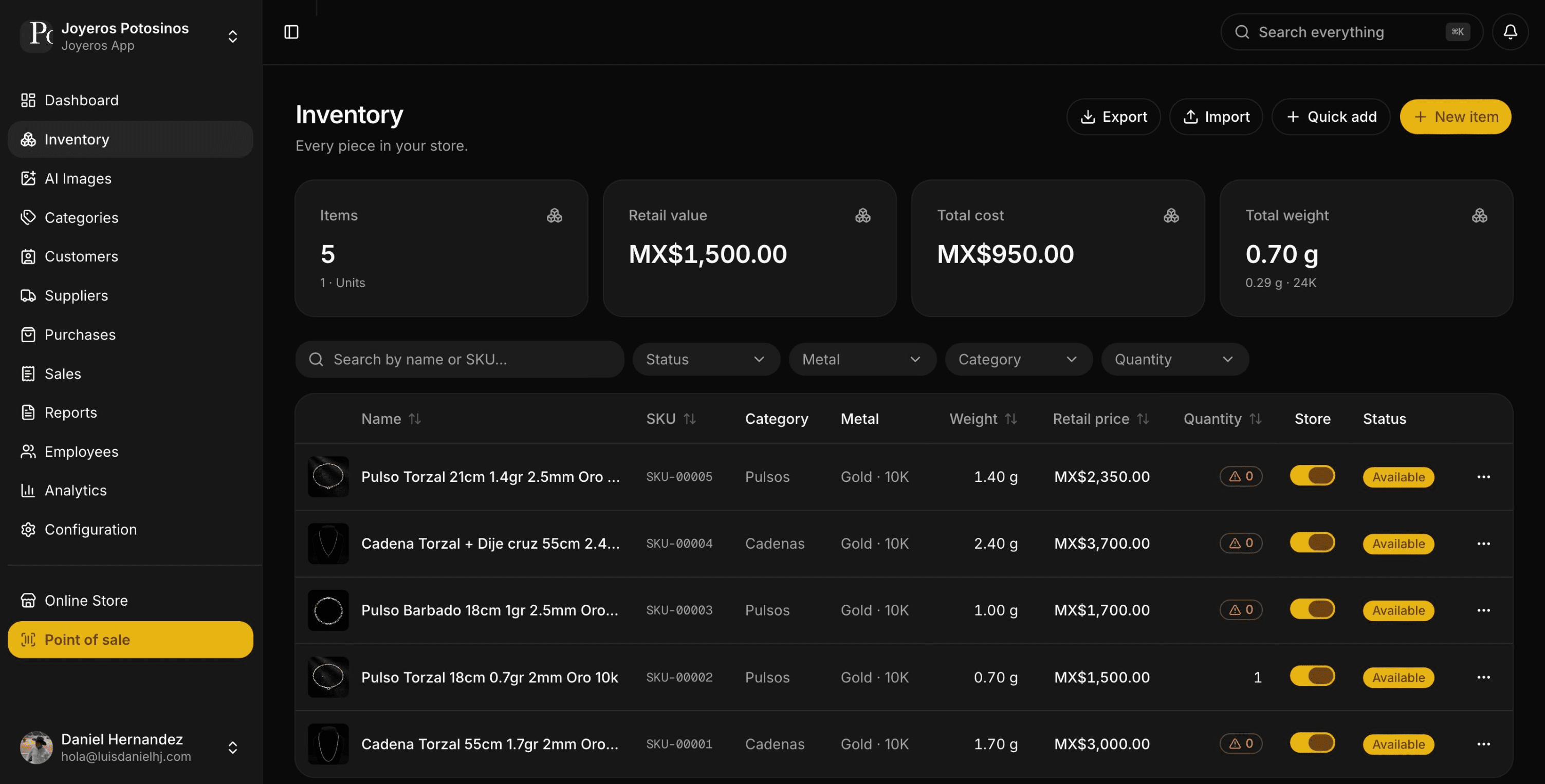Click the Quick add button
1545x784 pixels.
(1330, 116)
